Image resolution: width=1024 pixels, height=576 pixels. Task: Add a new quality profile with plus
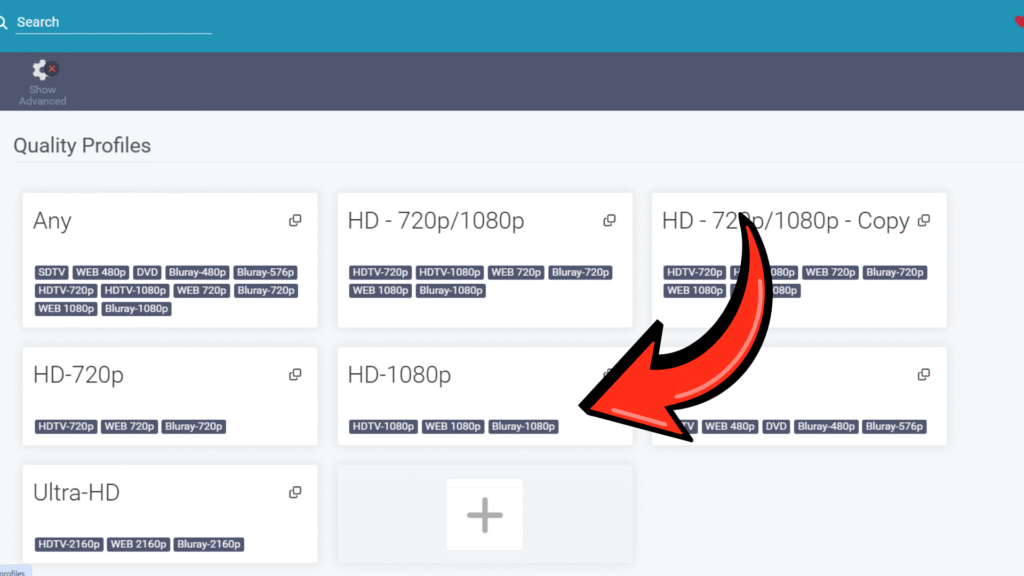coord(485,514)
